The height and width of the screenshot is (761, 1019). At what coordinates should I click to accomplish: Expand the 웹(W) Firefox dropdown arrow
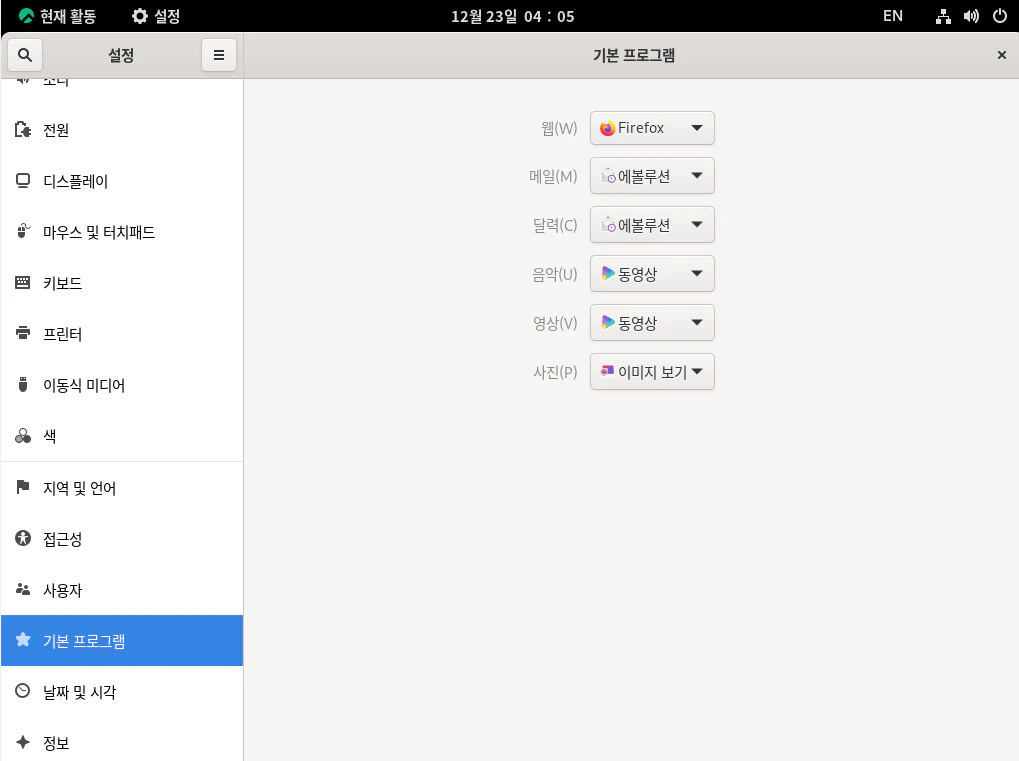tap(697, 128)
